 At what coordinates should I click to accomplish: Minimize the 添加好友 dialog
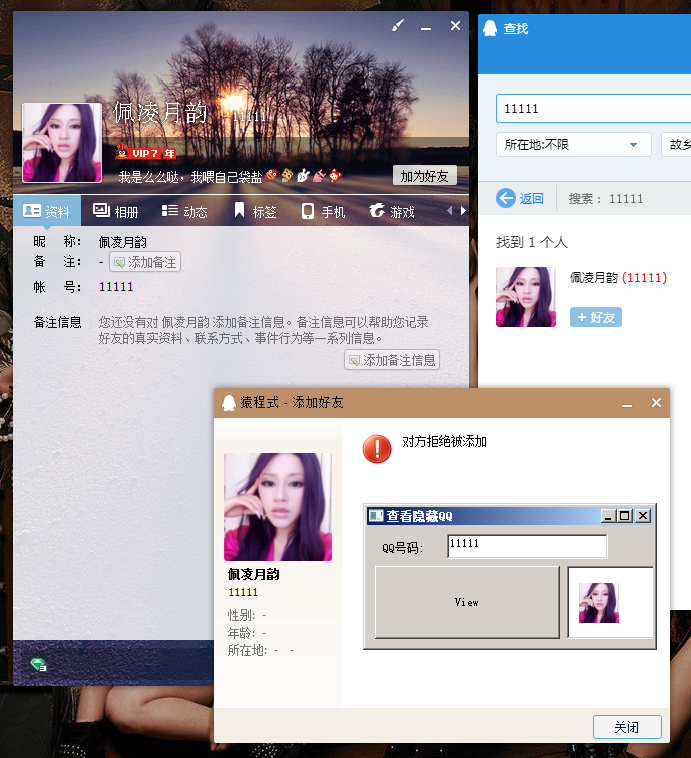click(x=627, y=403)
